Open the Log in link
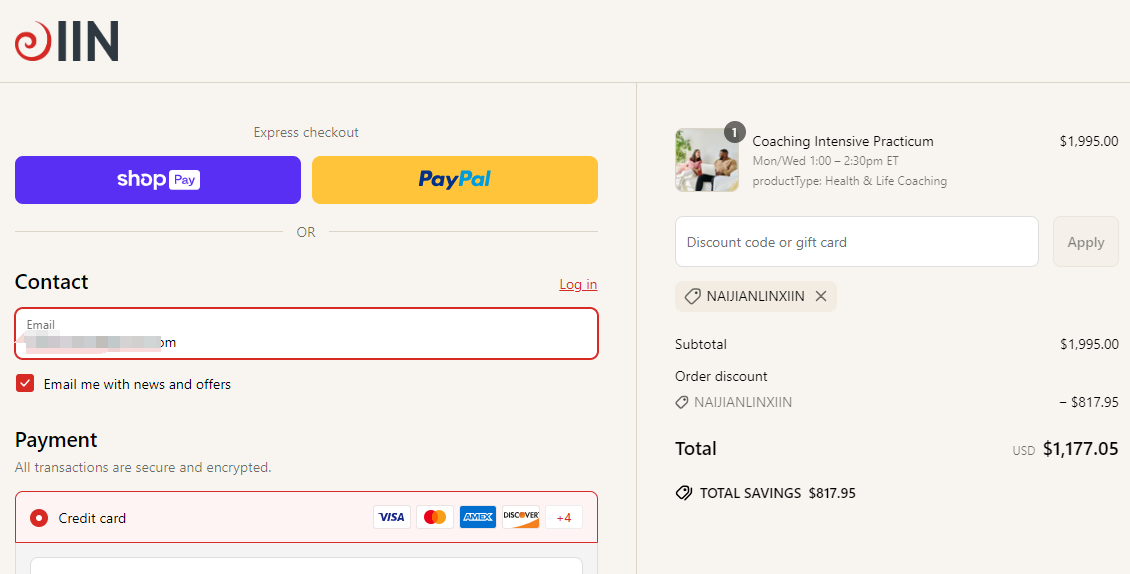Viewport: 1130px width, 574px height. (578, 284)
